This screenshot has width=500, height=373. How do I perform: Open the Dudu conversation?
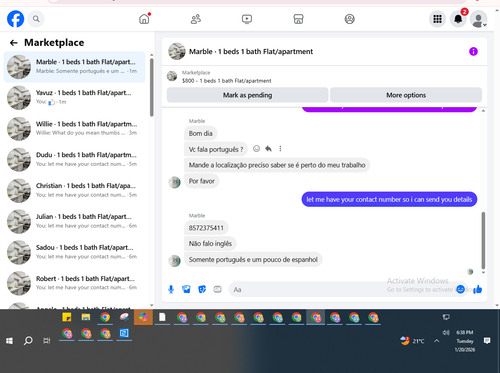pyautogui.click(x=74, y=159)
